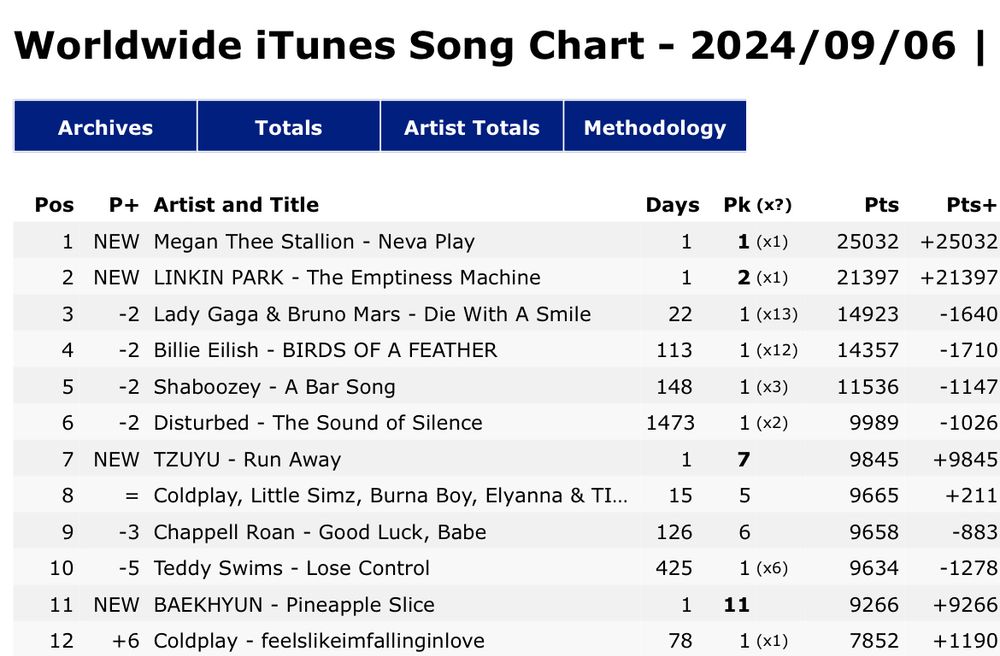This screenshot has height=656, width=1000.
Task: Select Megan Thee Stallion - Neva Play row
Action: (314, 242)
